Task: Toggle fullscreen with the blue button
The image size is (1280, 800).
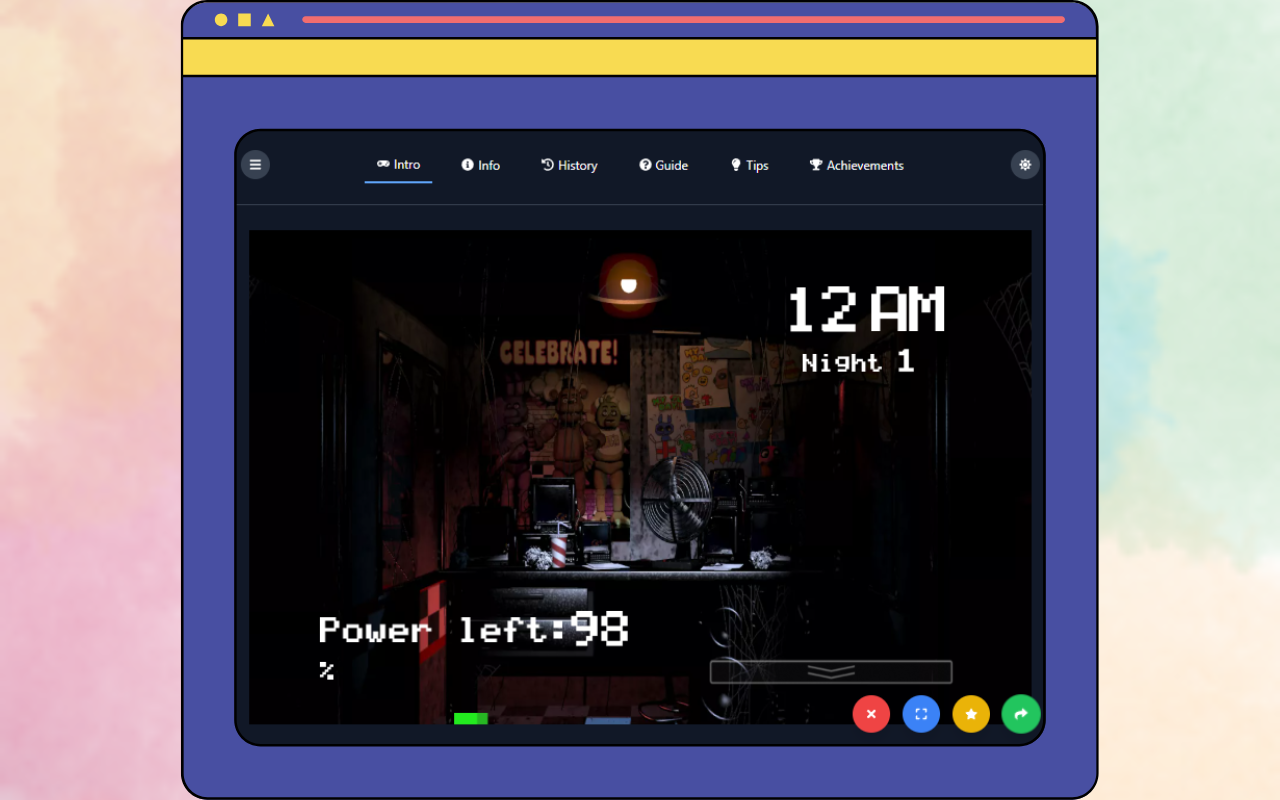Action: coord(921,714)
